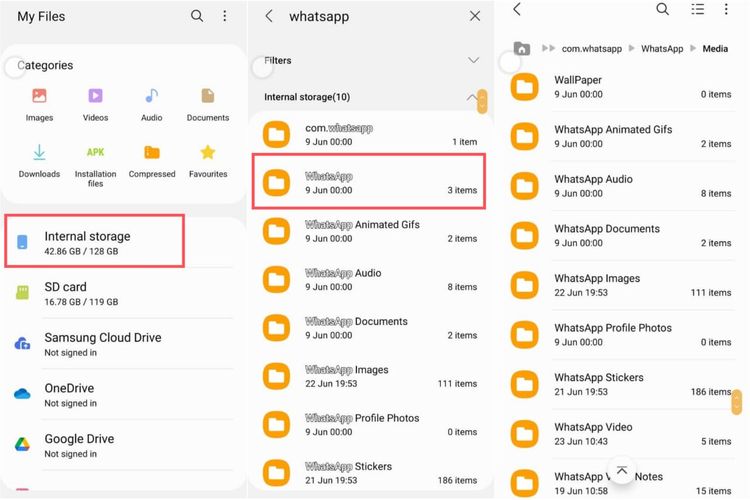750x500 pixels.
Task: Clear the whatsapp search with X
Action: point(474,16)
